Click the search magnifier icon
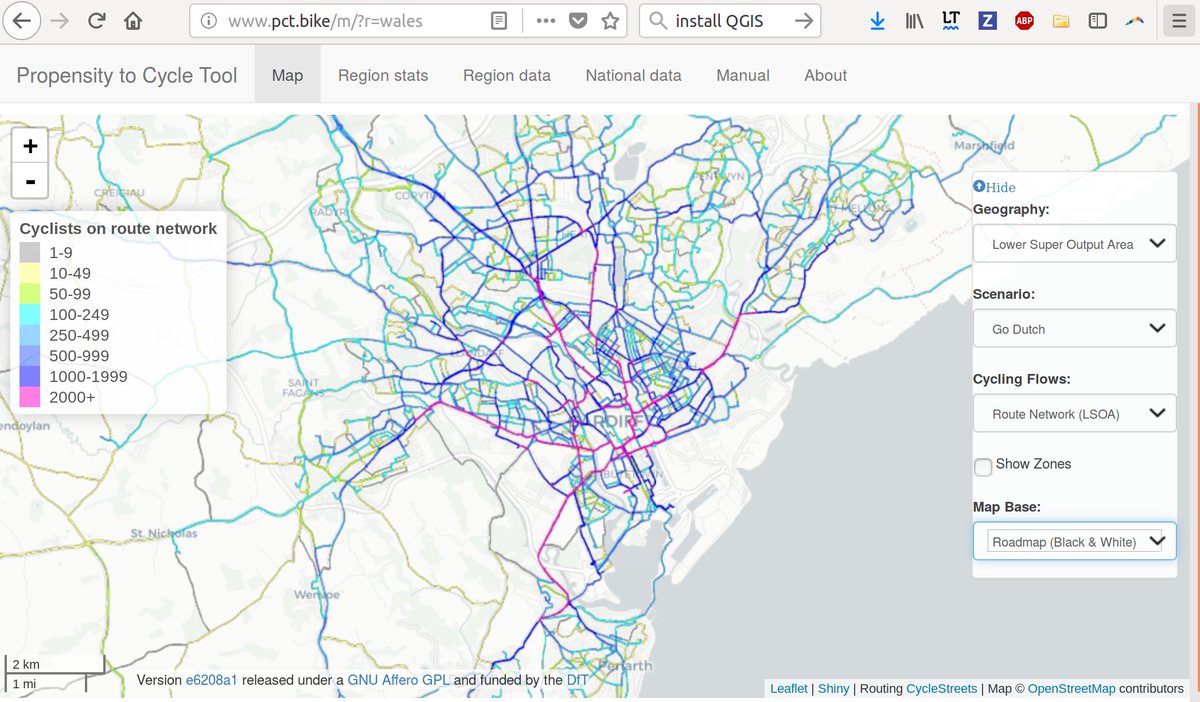This screenshot has width=1200, height=702. pyautogui.click(x=657, y=21)
